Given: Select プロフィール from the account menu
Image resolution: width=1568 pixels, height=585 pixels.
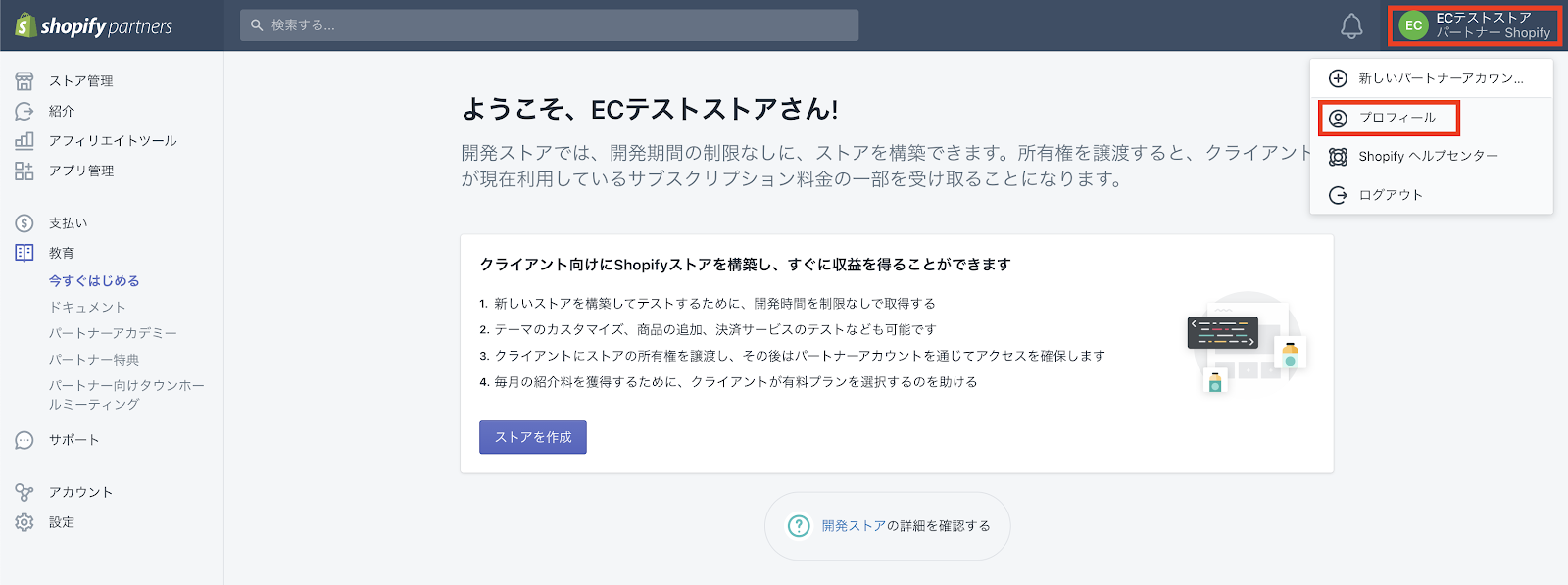Looking at the screenshot, I should 1396,118.
